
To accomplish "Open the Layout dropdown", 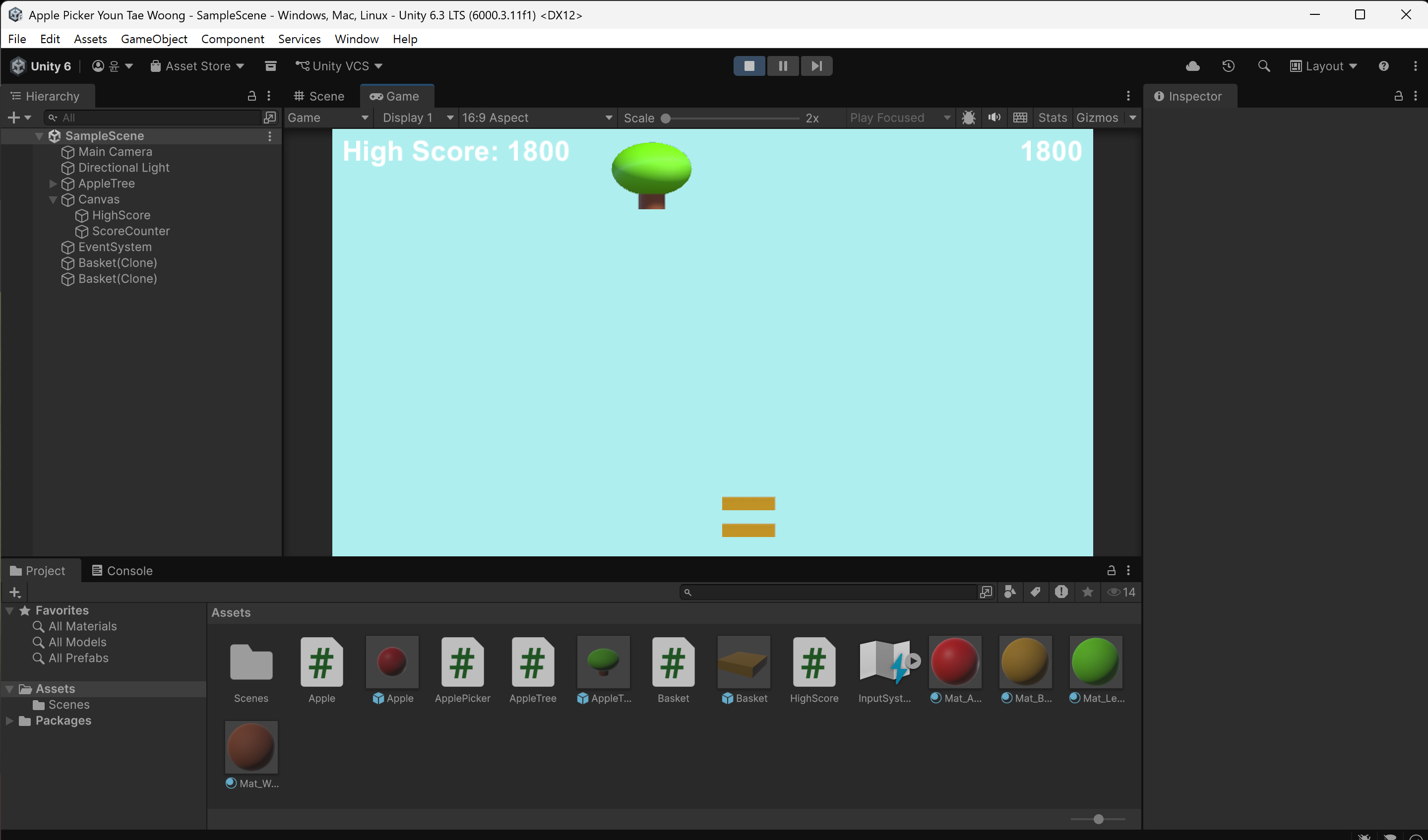I will coord(1324,66).
